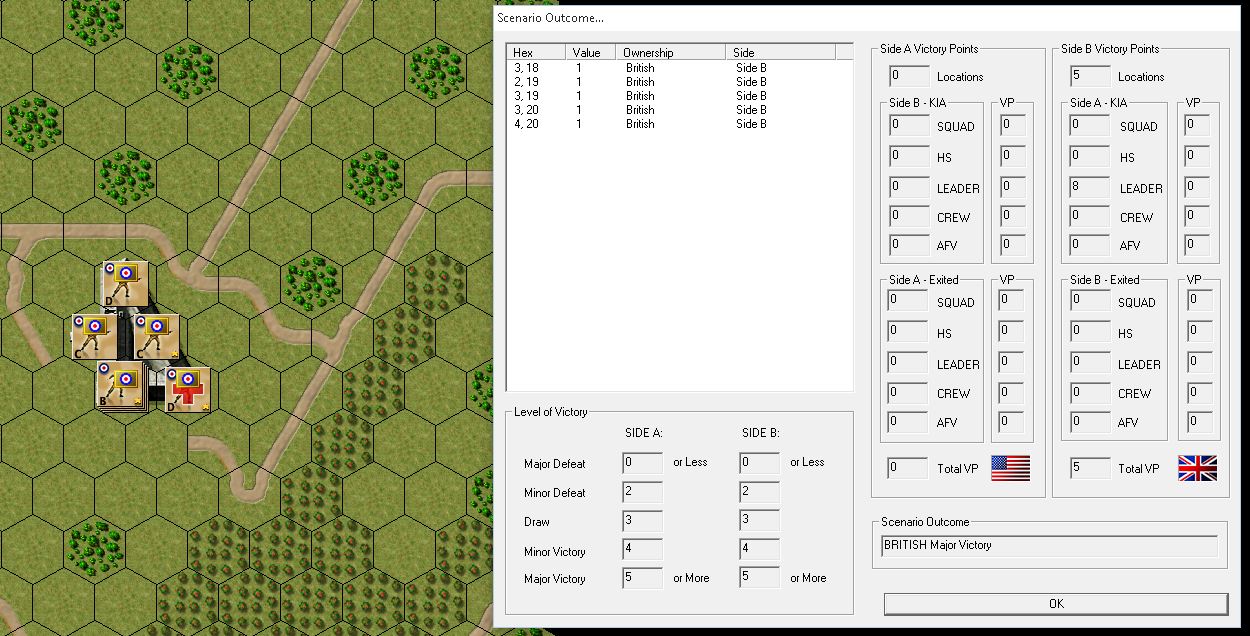The height and width of the screenshot is (636, 1250).
Task: Click the SIDE A Minor Defeat threshold field
Action: click(x=643, y=492)
